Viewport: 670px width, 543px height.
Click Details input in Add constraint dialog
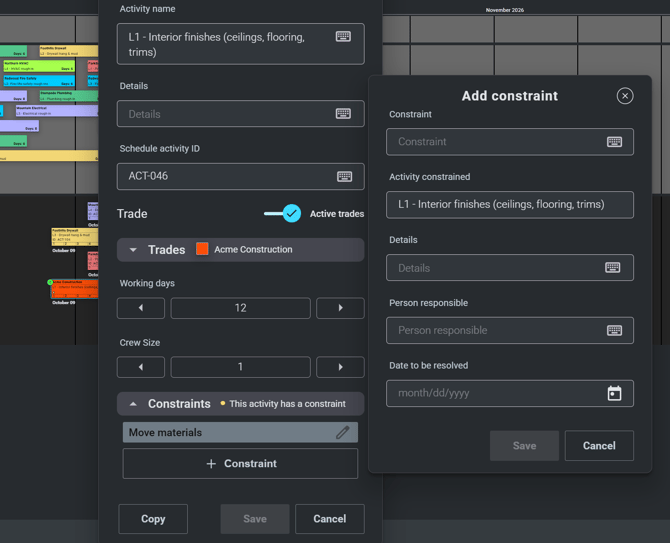coord(510,267)
